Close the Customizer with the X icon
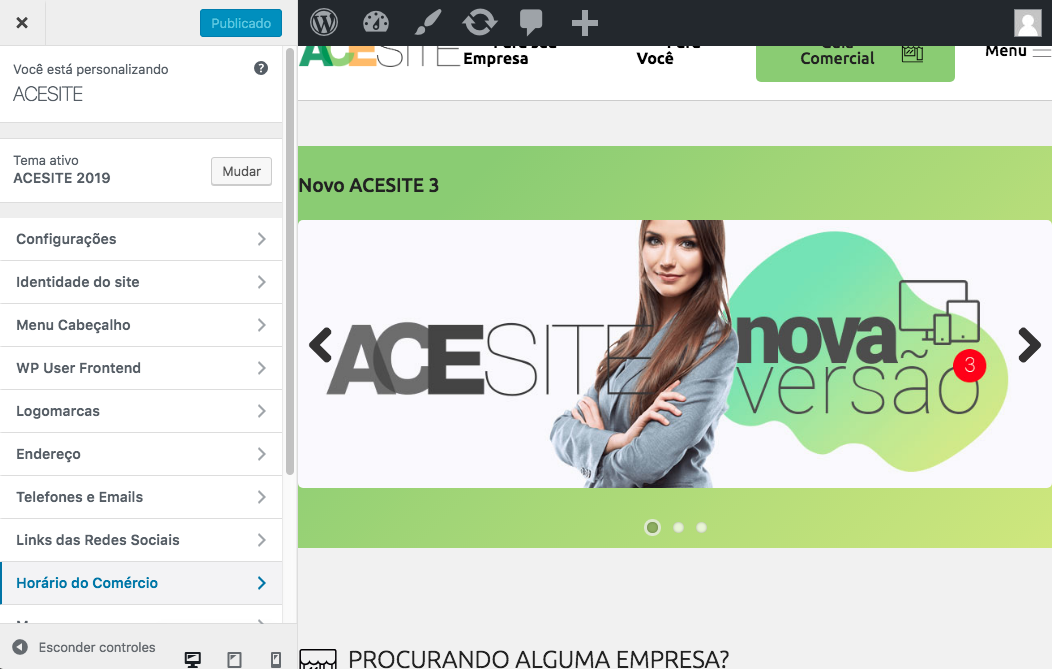The width and height of the screenshot is (1052, 669). pos(22,23)
